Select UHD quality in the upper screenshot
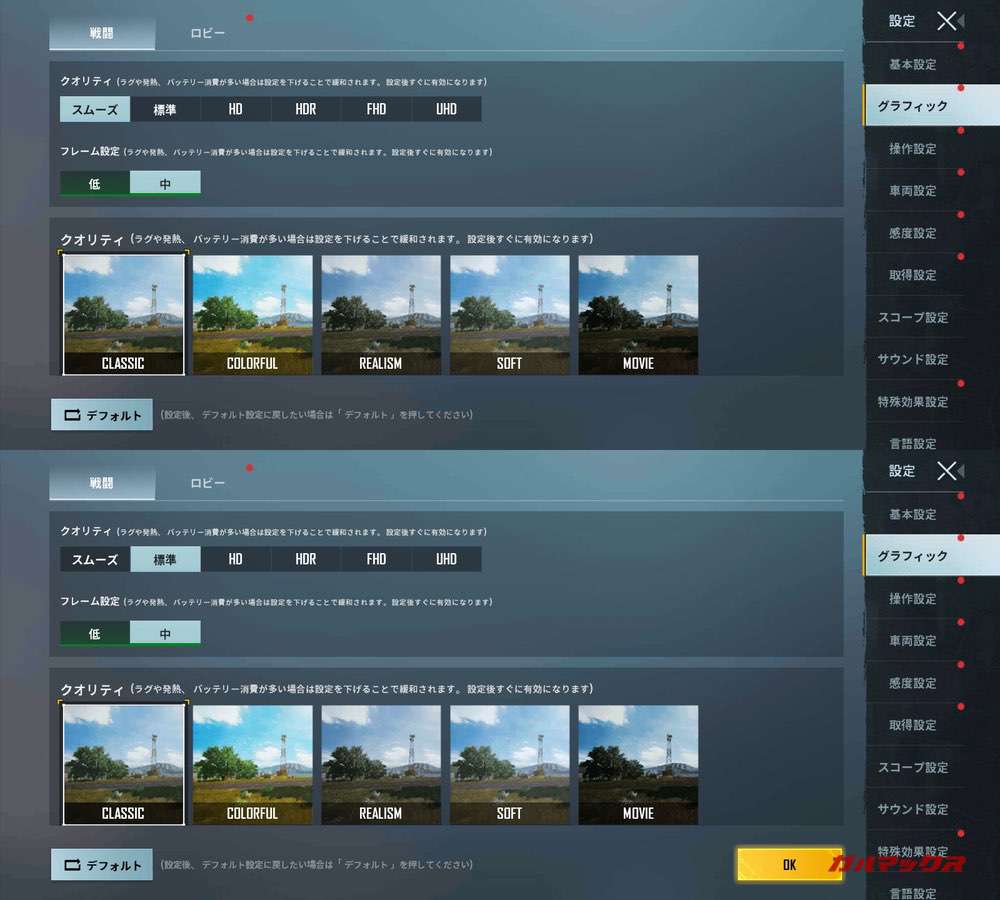The height and width of the screenshot is (900, 1000). pos(446,109)
